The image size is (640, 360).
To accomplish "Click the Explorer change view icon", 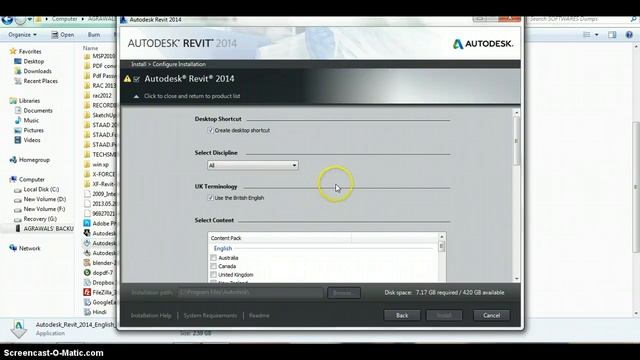I will [x=587, y=35].
